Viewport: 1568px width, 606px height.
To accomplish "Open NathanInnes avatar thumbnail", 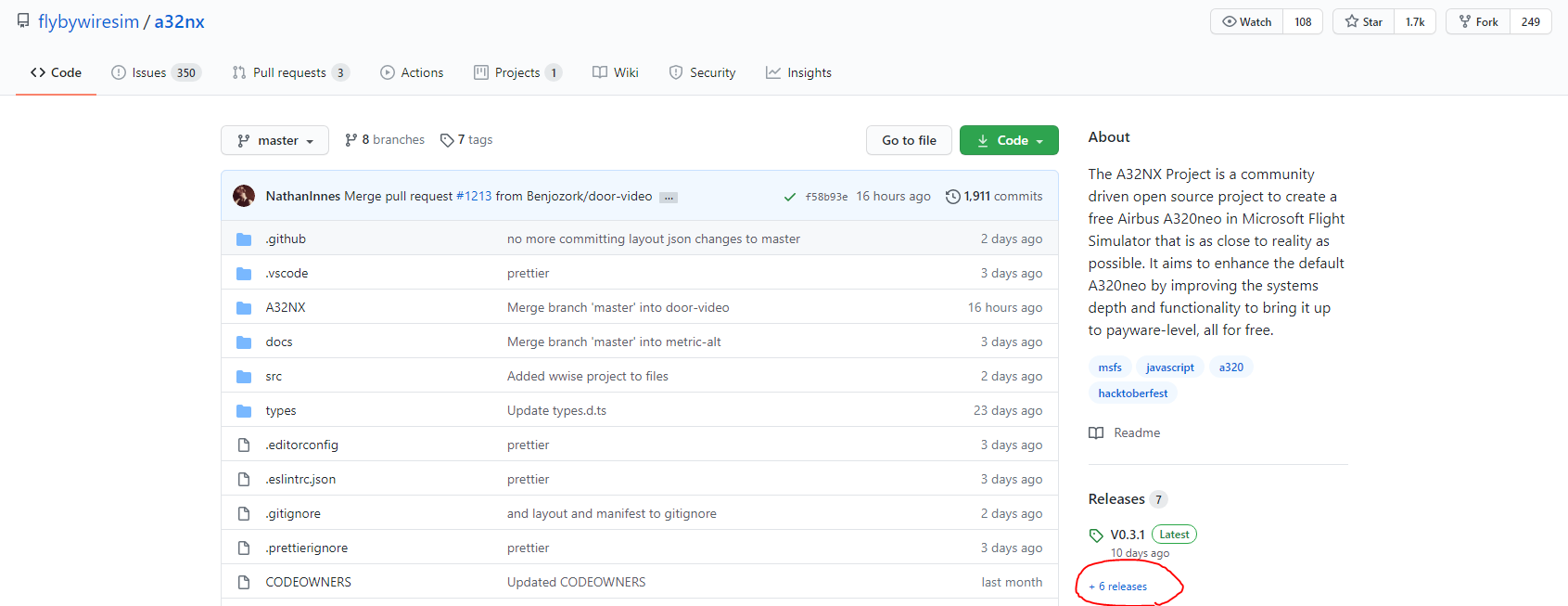I will point(244,196).
